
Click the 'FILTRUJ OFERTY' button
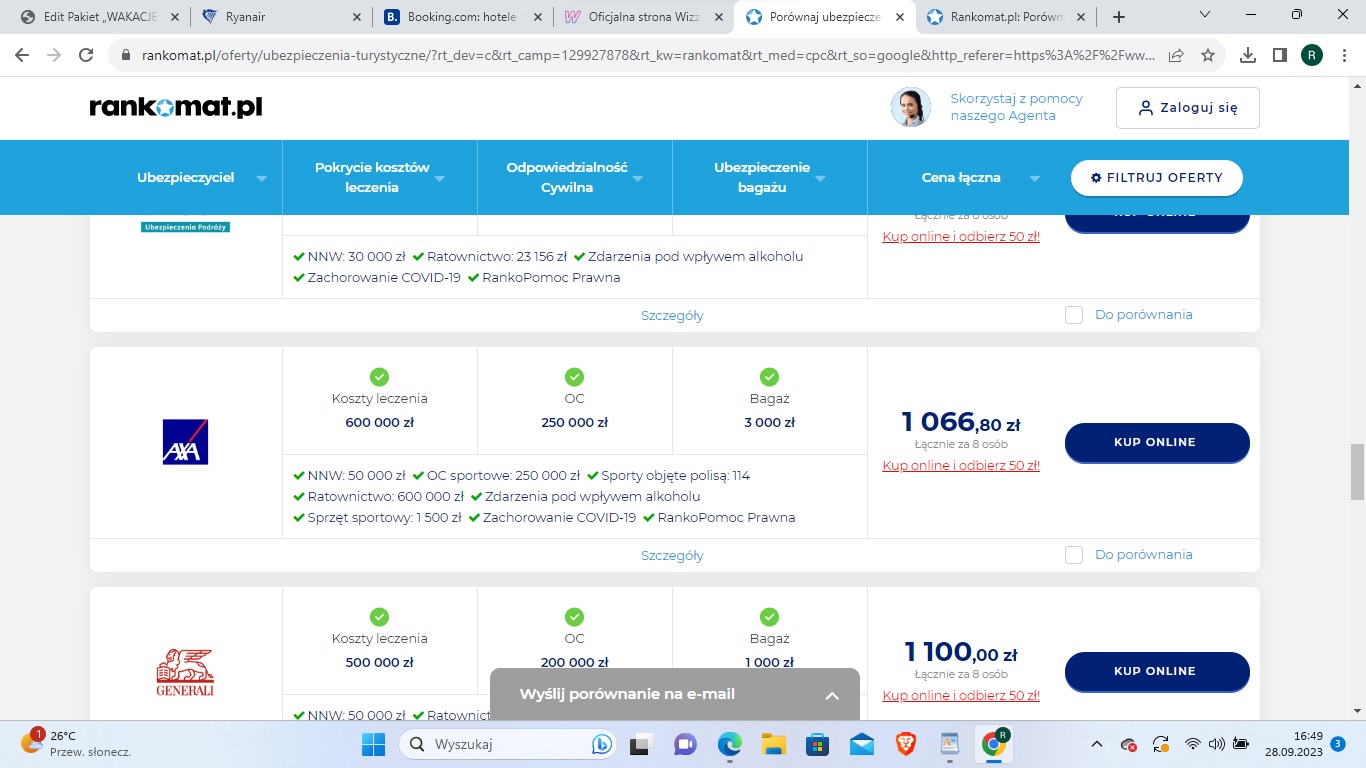tap(1157, 178)
